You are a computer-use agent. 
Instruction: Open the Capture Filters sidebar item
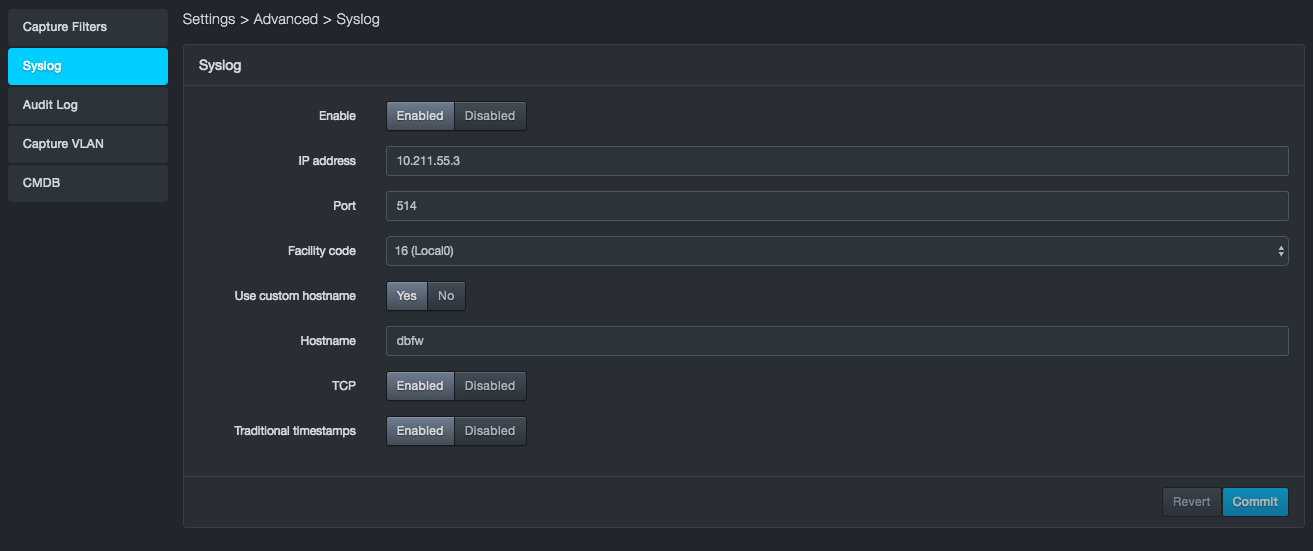88,27
